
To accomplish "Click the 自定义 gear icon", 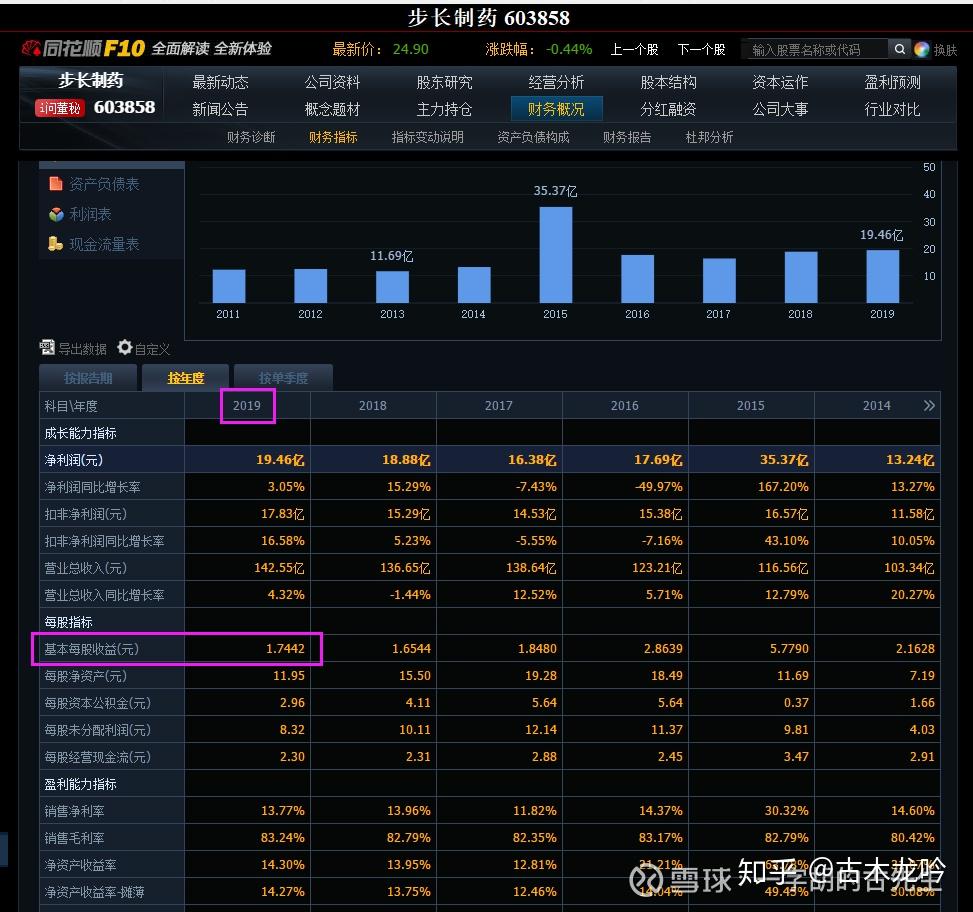I will pos(125,347).
